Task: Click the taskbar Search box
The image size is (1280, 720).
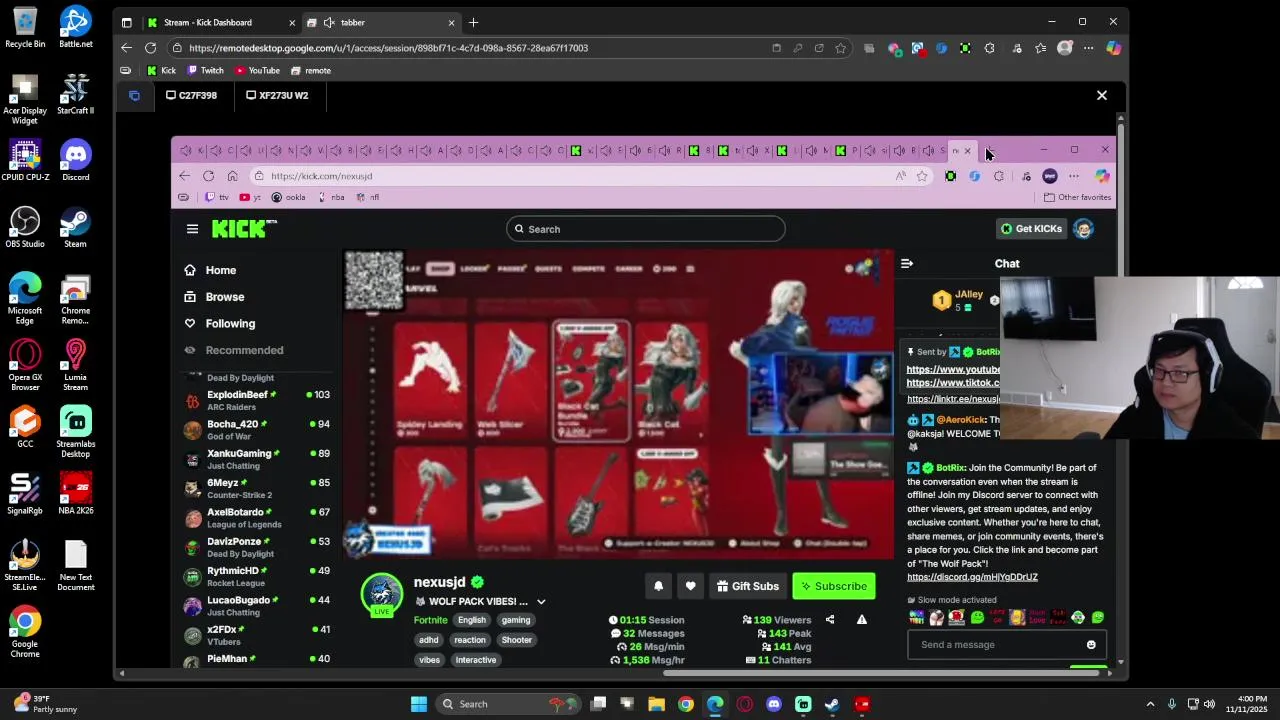Action: (x=506, y=704)
